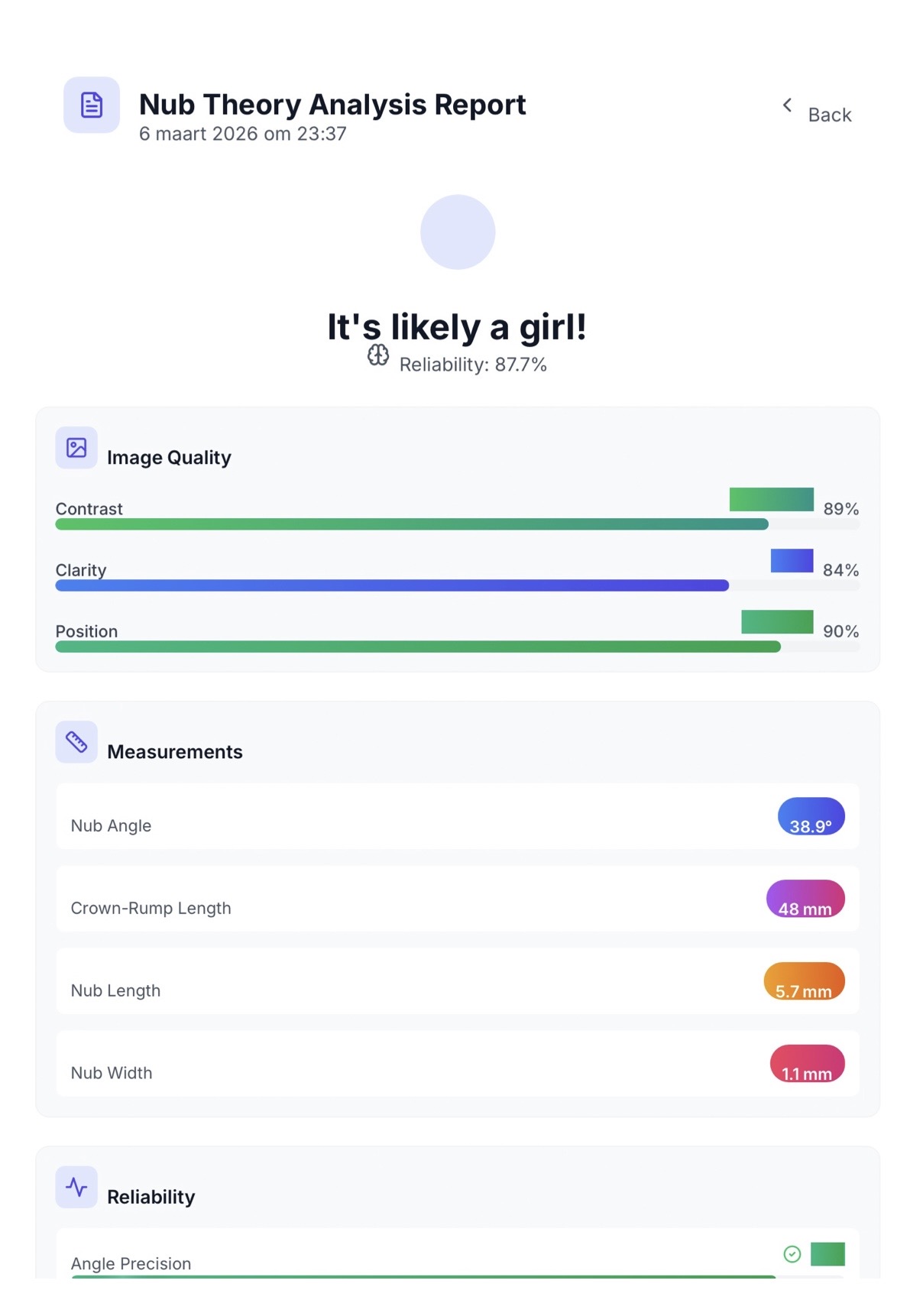923x1316 pixels.
Task: Select the Nub Width 1.1 mm badge
Action: pos(807,1064)
